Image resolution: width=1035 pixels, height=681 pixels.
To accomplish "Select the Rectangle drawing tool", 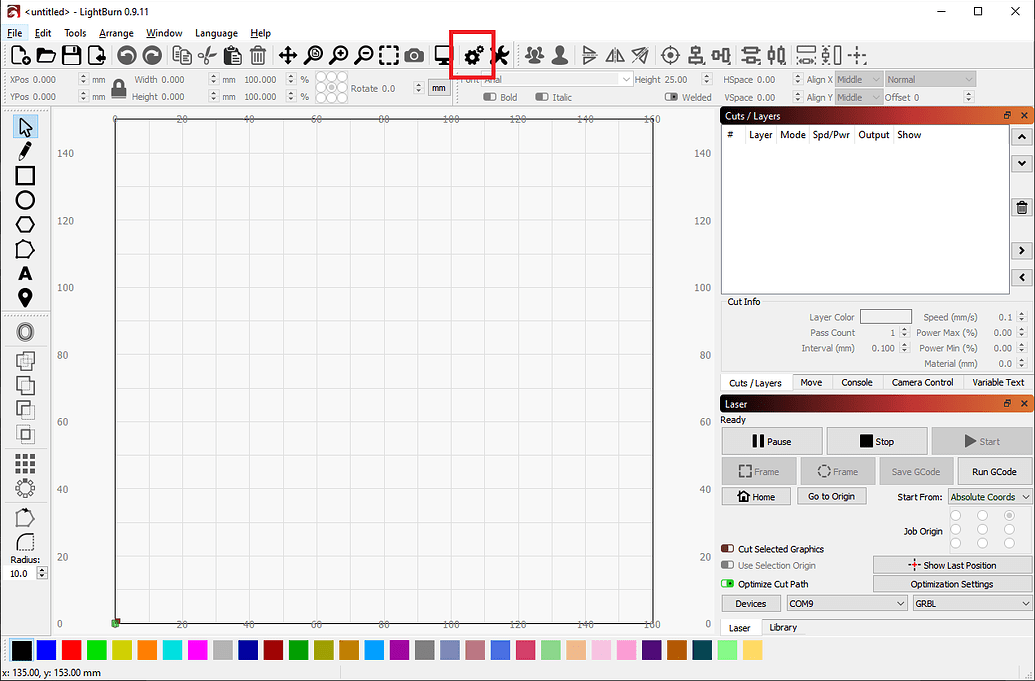I will click(x=24, y=176).
